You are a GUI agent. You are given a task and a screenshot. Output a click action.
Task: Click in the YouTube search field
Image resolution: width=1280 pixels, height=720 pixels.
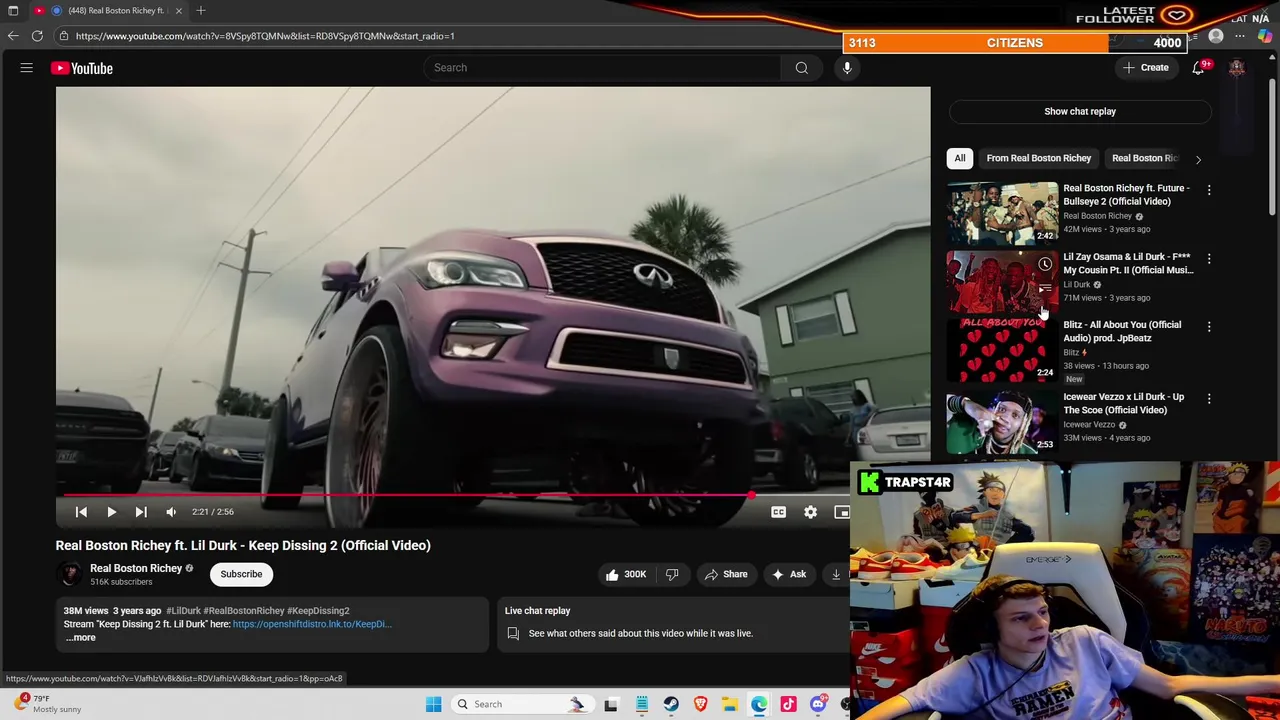(603, 68)
